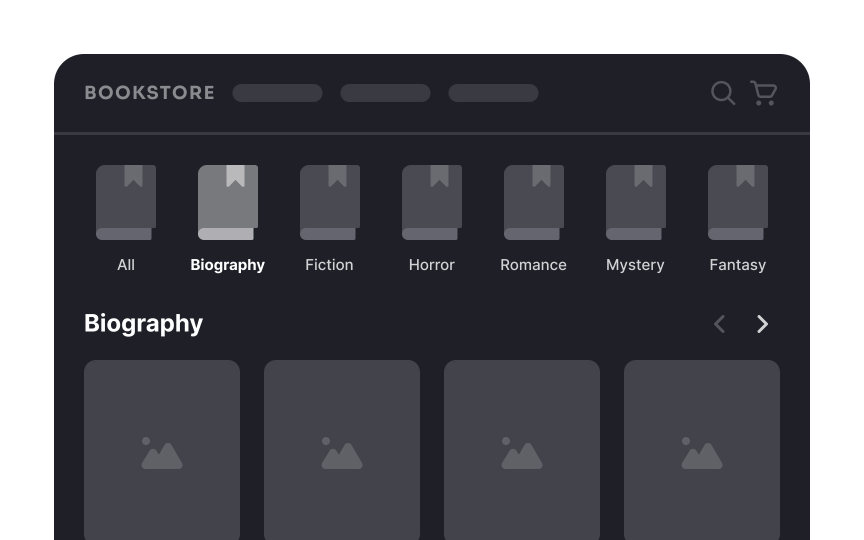Image resolution: width=864 pixels, height=540 pixels.
Task: Click the Horror category label
Action: pyautogui.click(x=432, y=265)
